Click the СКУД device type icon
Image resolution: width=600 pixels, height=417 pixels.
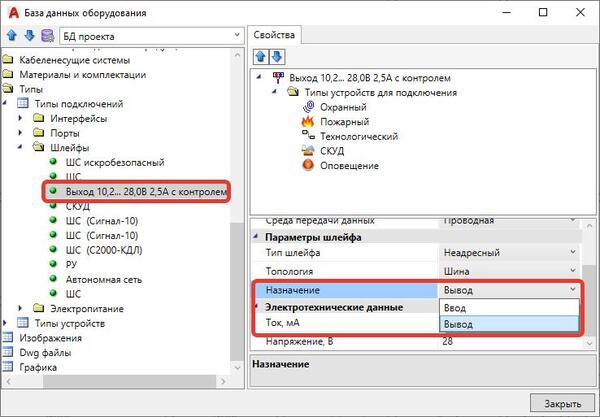coord(309,151)
